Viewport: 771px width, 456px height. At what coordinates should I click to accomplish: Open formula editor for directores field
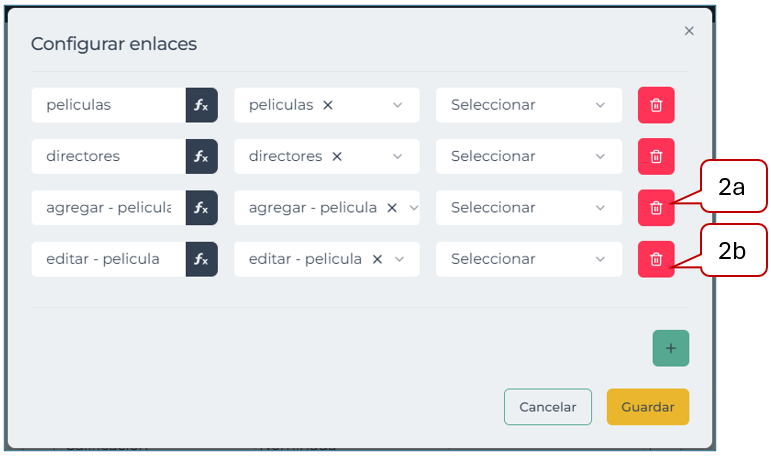[x=201, y=156]
